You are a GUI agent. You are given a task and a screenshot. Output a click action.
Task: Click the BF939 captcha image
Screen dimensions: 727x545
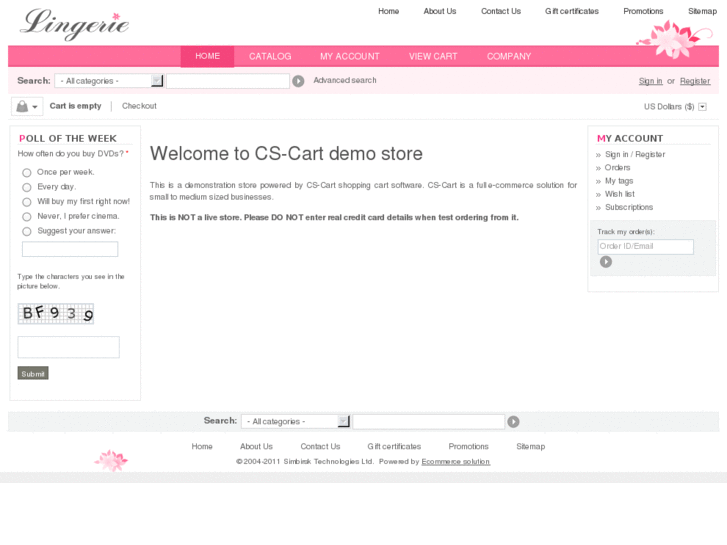pyautogui.click(x=56, y=314)
